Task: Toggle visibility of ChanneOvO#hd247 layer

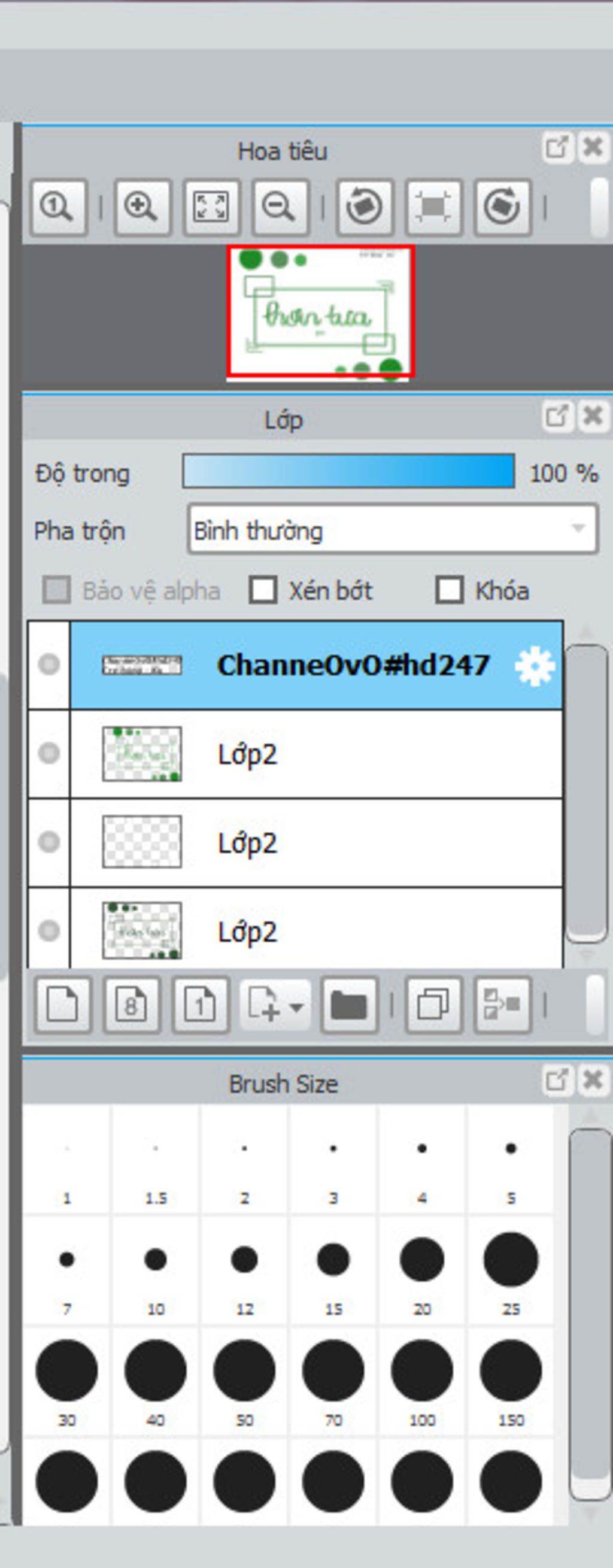Action: 48,665
